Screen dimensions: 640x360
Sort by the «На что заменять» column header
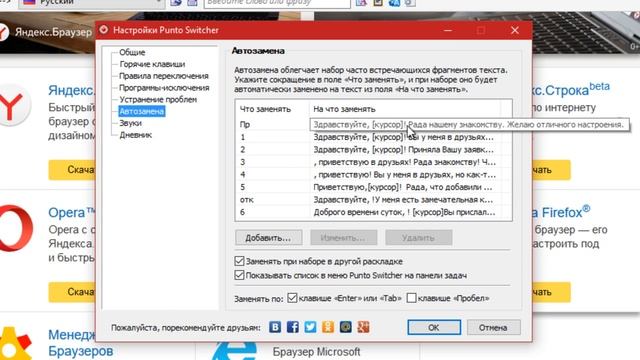click(404, 109)
